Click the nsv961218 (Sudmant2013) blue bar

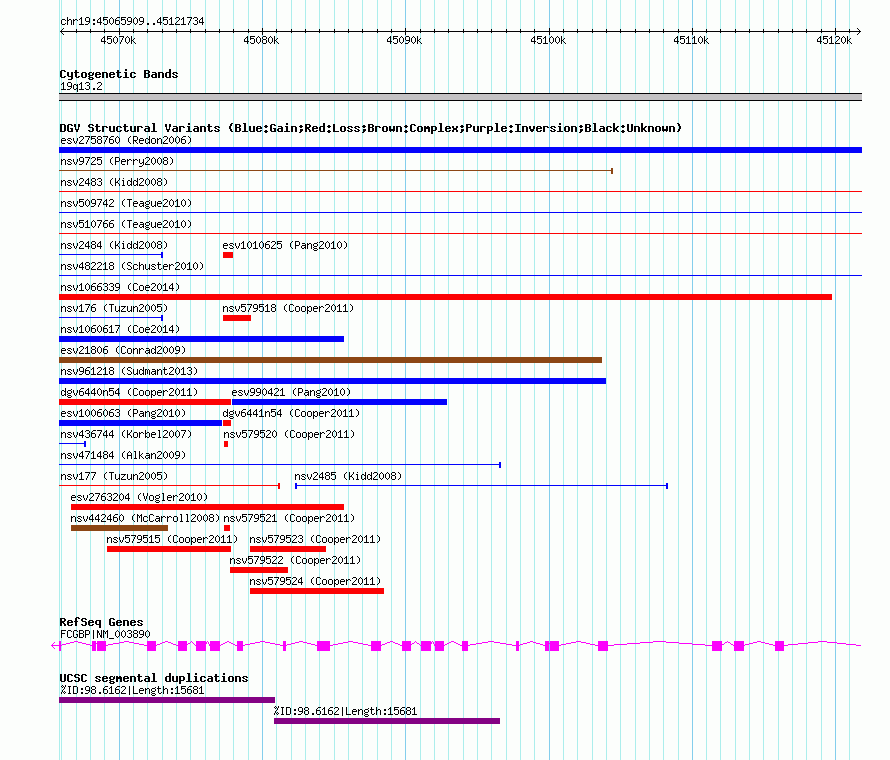pos(333,381)
